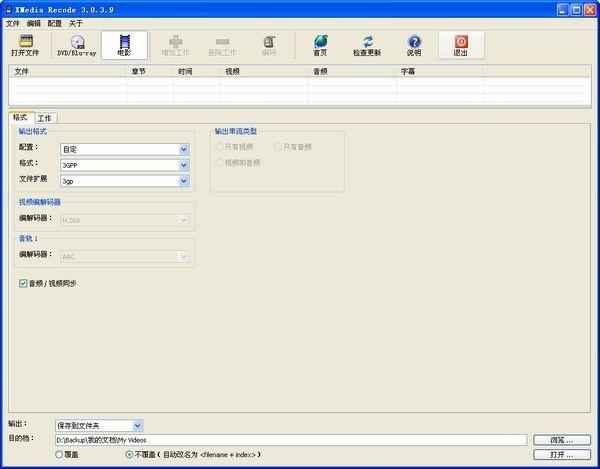Close the XMedia Recode window
The height and width of the screenshot is (469, 600).
pos(590,10)
